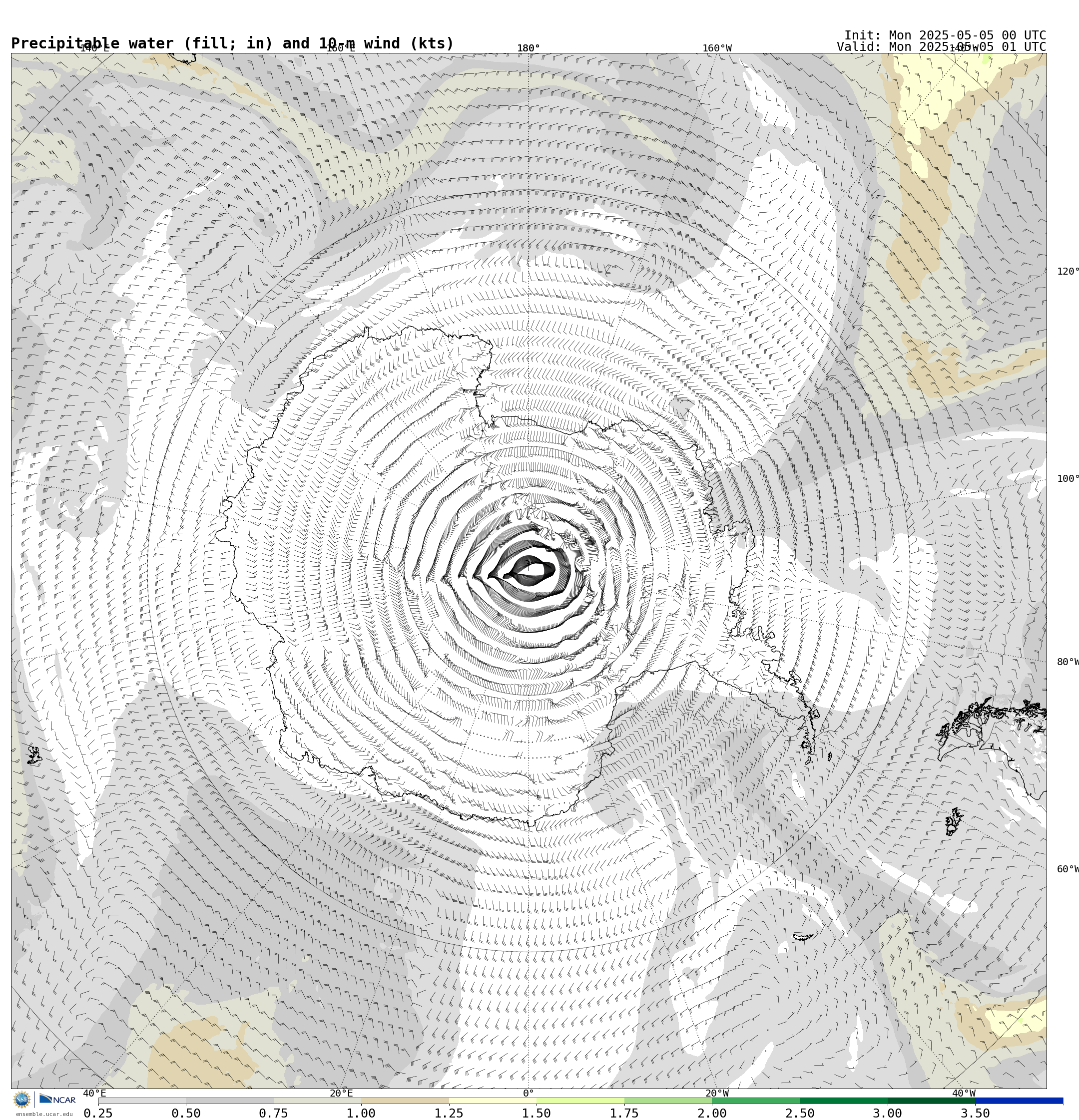
Task: Select the 1.00–1.25 tan colorbar segment
Action: (x=405, y=1101)
